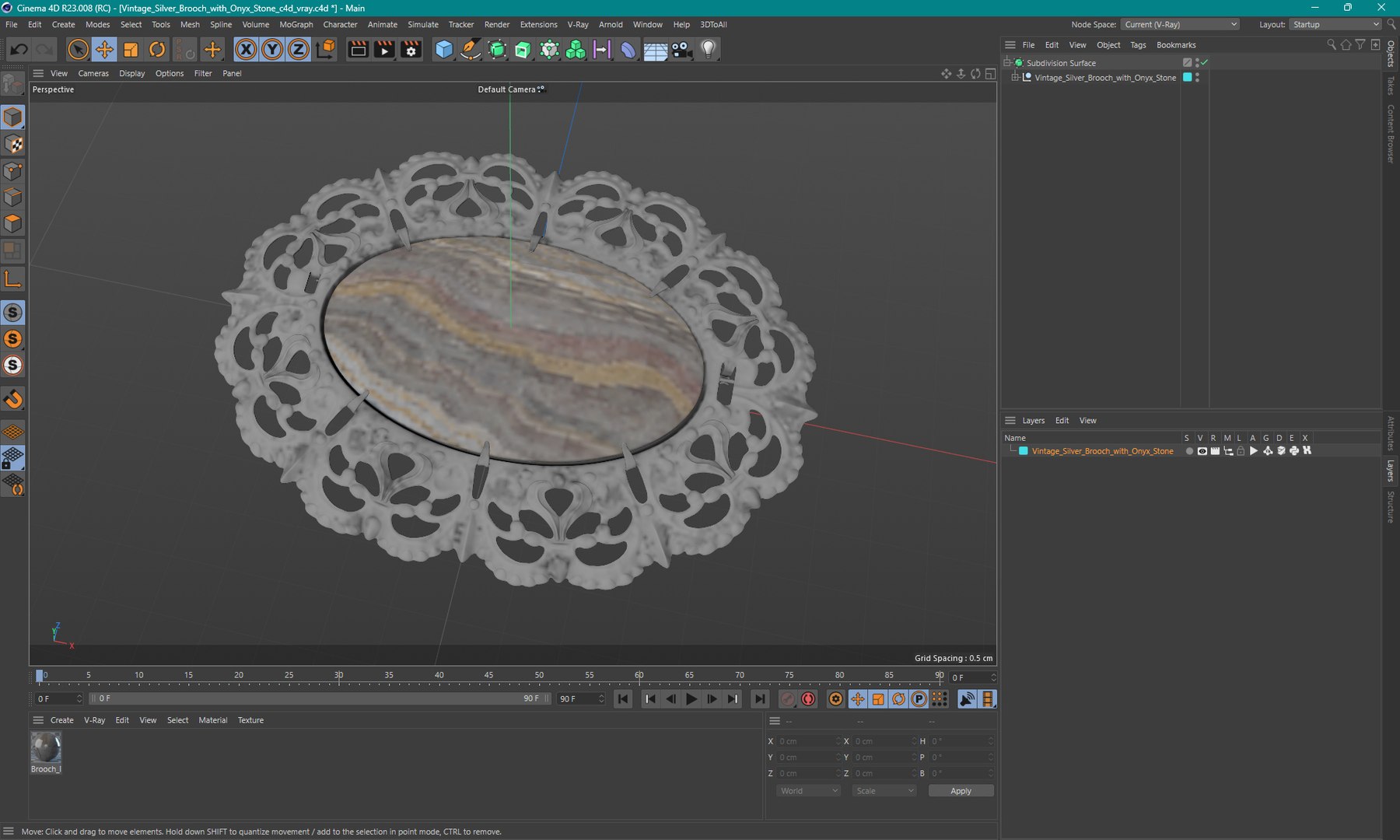Open the MoGraph menu

tap(296, 24)
